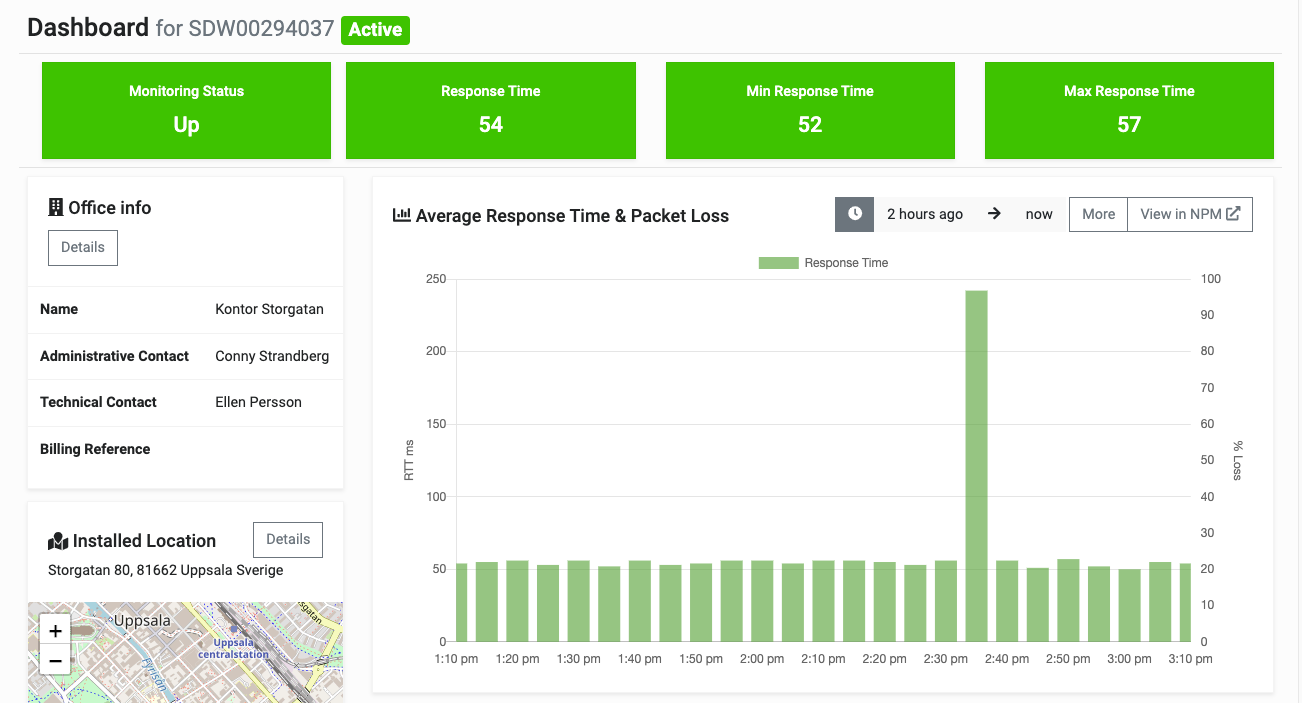Open the 'now' end time selector
The width and height of the screenshot is (1302, 703).
1039,213
